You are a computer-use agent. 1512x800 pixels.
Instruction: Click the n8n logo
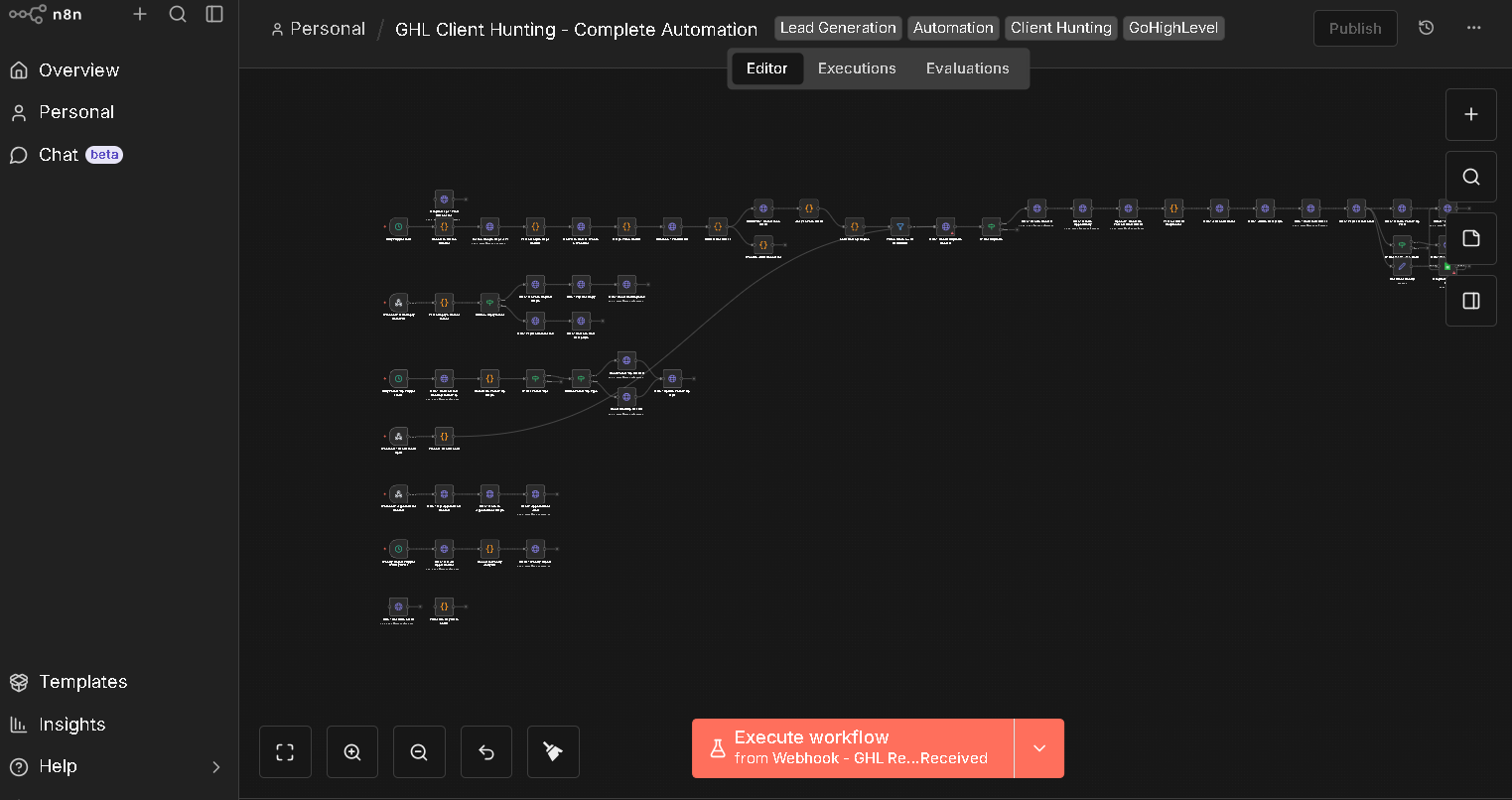click(45, 14)
